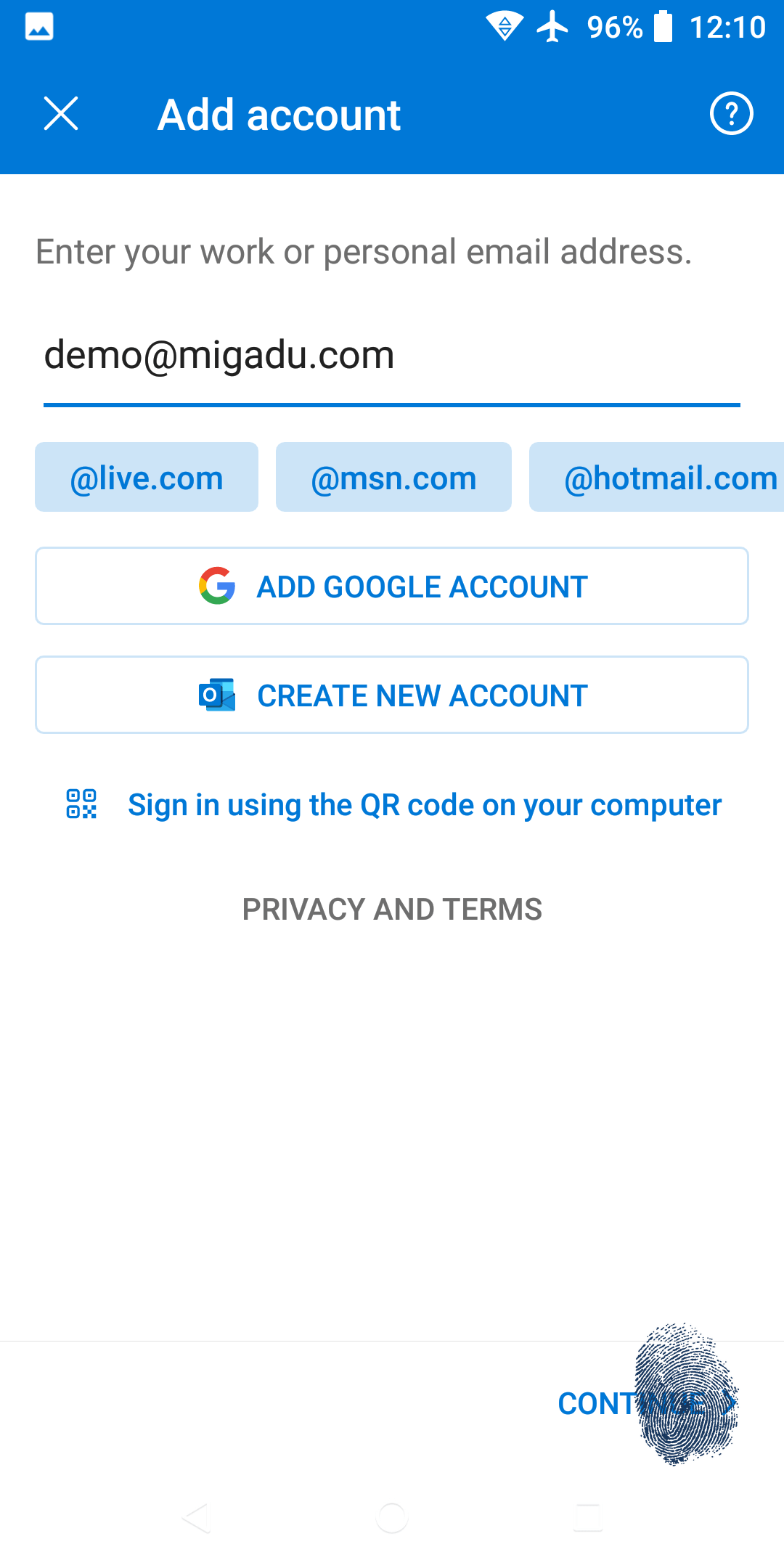The image size is (784, 1568).
Task: Tap the Outlook logo icon
Action: (x=217, y=695)
